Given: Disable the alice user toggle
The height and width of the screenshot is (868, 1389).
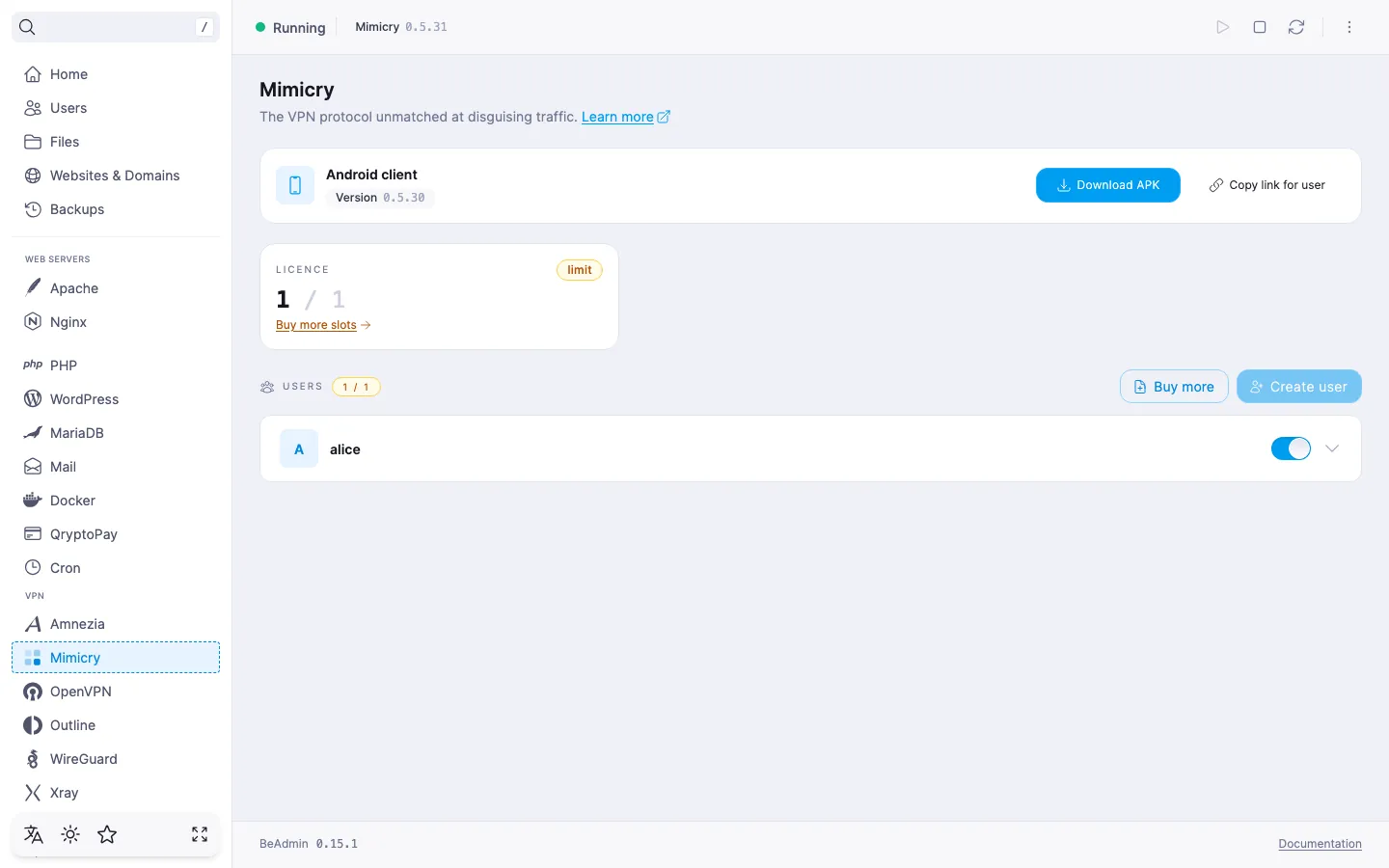Looking at the screenshot, I should click(1291, 448).
